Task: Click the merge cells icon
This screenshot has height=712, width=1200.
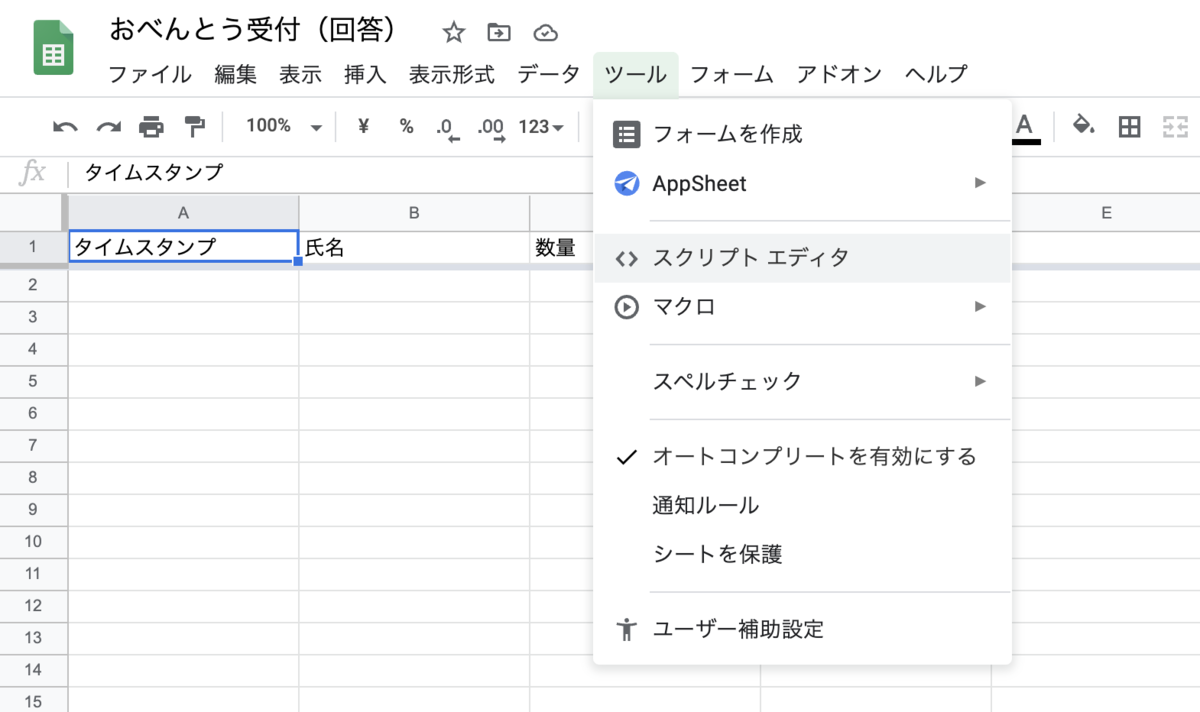Action: (1174, 126)
